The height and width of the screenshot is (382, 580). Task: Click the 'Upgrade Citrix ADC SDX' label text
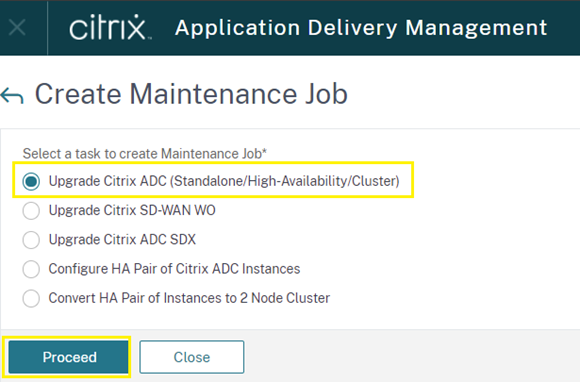tap(122, 240)
